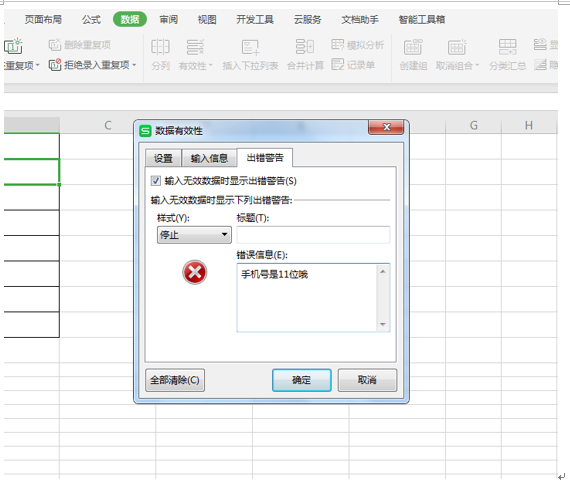
Task: Click the 创建组 group icon
Action: tap(413, 47)
